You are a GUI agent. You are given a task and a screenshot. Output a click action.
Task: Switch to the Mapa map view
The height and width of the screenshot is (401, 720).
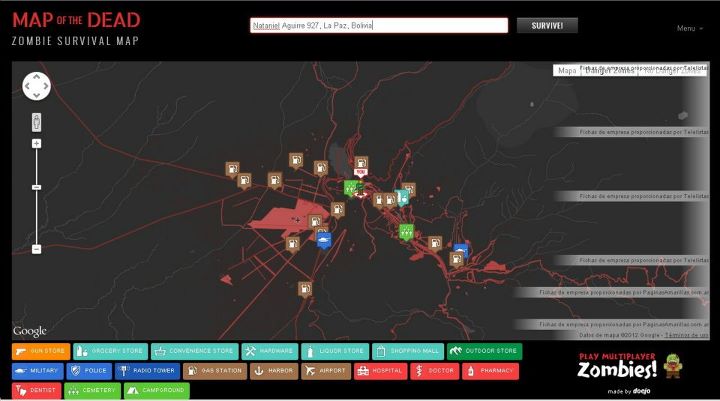pos(567,70)
